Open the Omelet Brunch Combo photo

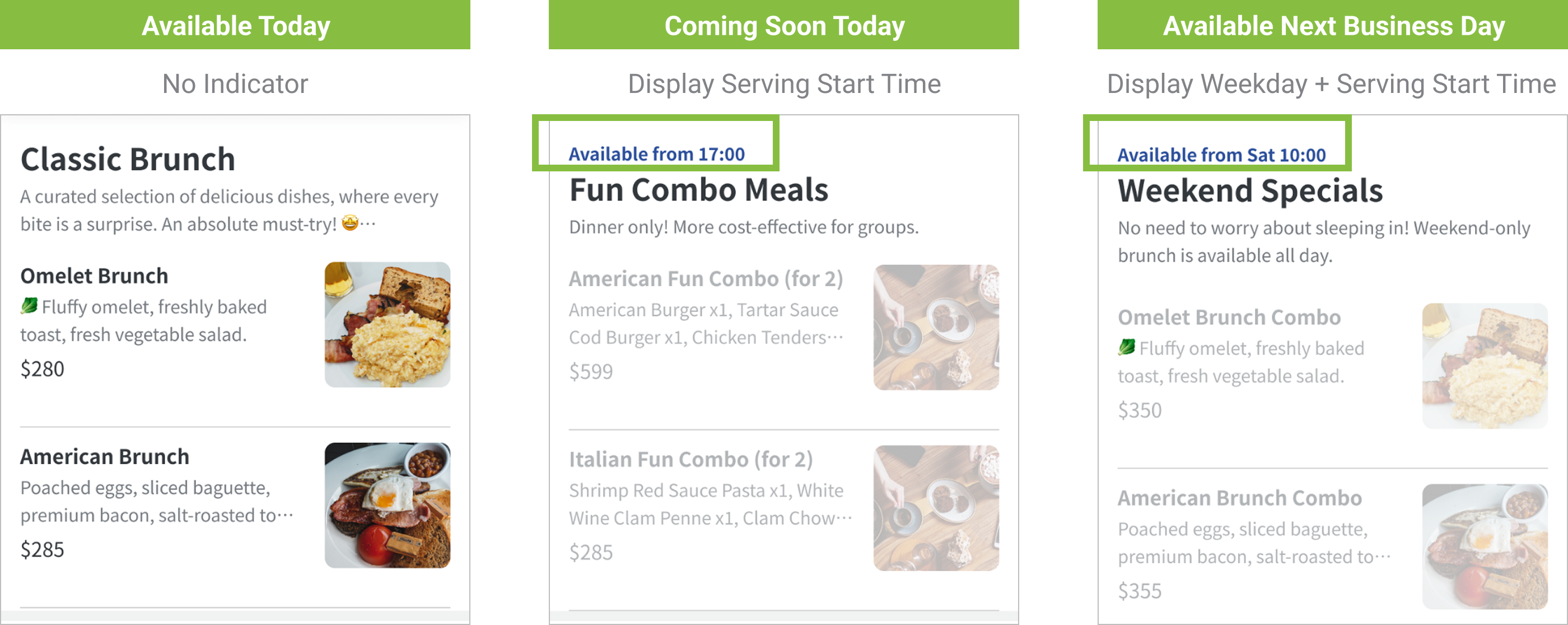tap(1484, 366)
